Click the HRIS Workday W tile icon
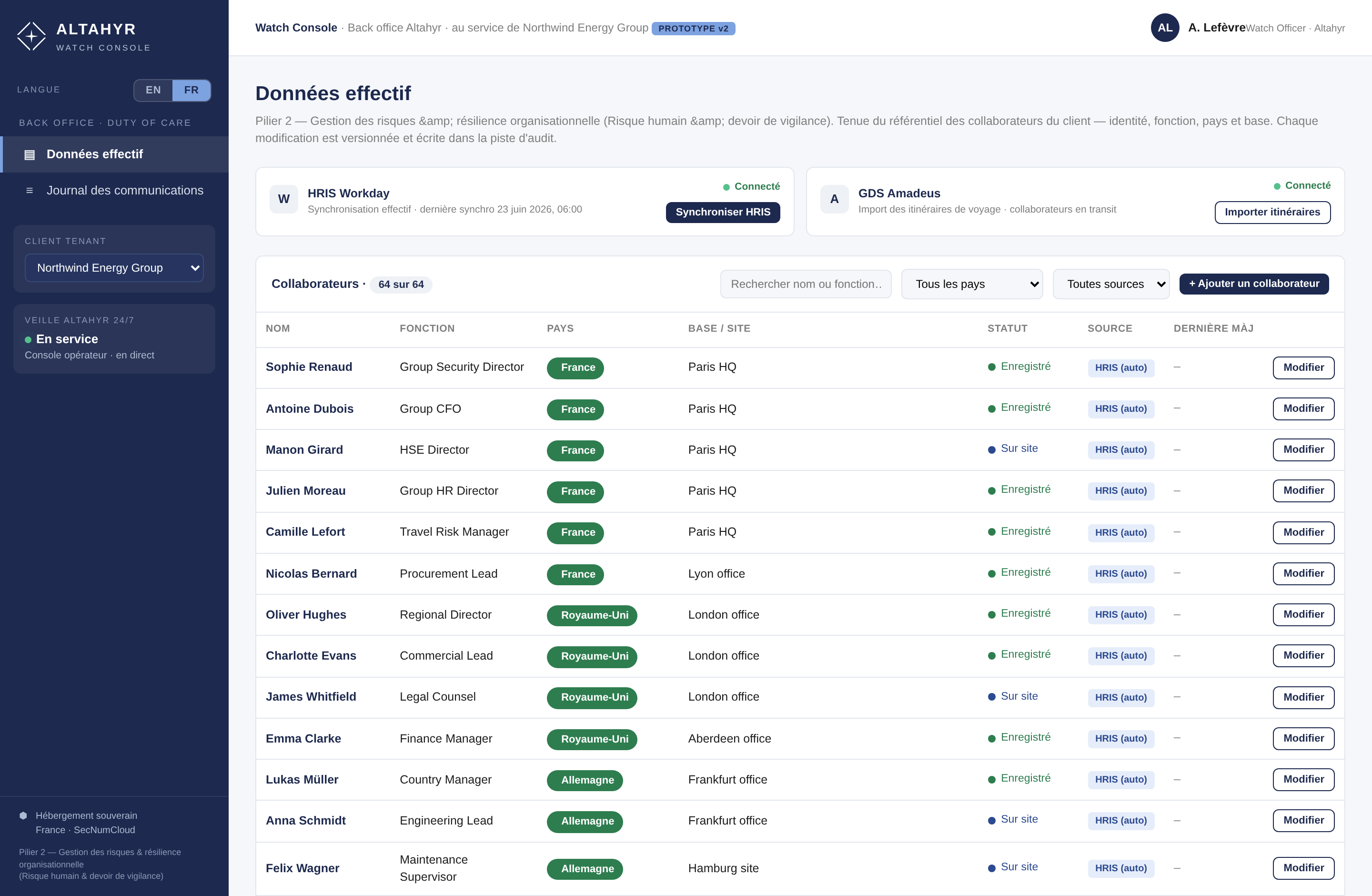1372x896 pixels. [283, 199]
